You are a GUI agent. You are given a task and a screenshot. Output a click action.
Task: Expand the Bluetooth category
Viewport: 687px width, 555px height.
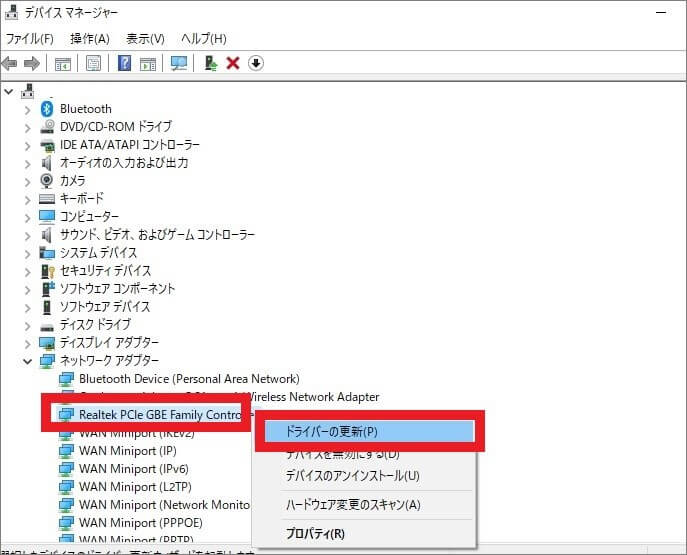27,110
